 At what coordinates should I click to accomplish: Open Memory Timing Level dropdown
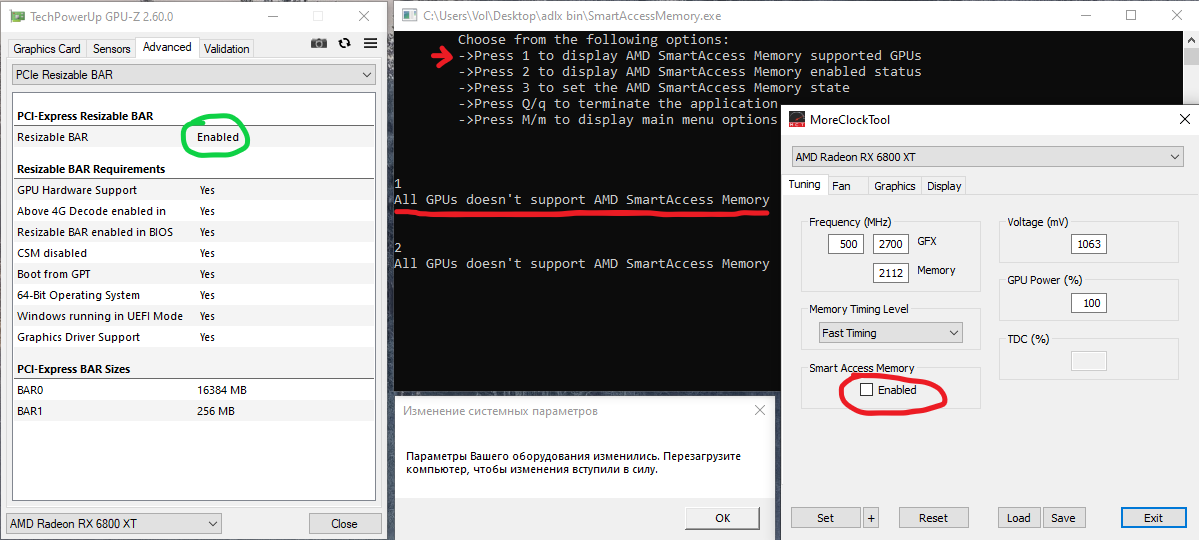(890, 333)
